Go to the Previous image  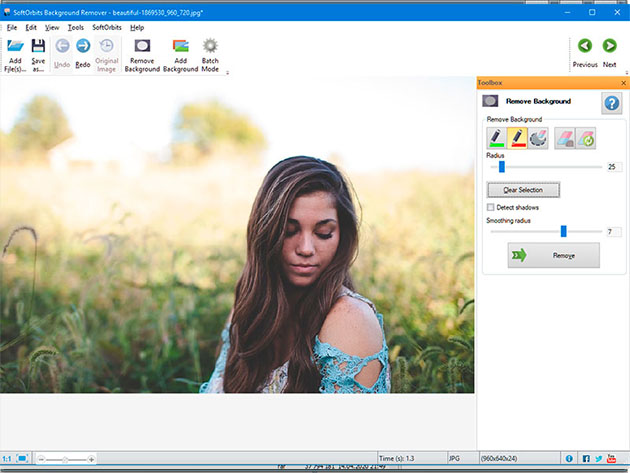click(585, 46)
